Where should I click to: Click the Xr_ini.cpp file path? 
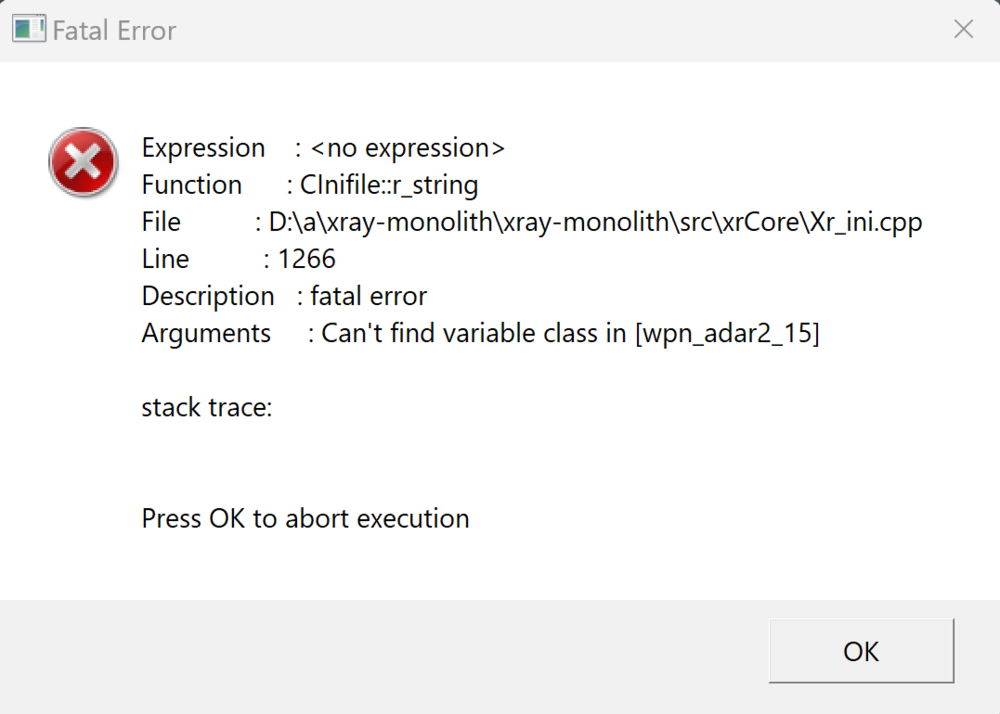pyautogui.click(x=596, y=222)
